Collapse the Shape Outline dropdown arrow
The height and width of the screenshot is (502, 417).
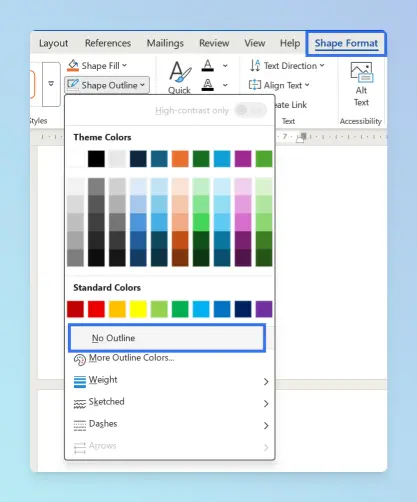coord(142,85)
